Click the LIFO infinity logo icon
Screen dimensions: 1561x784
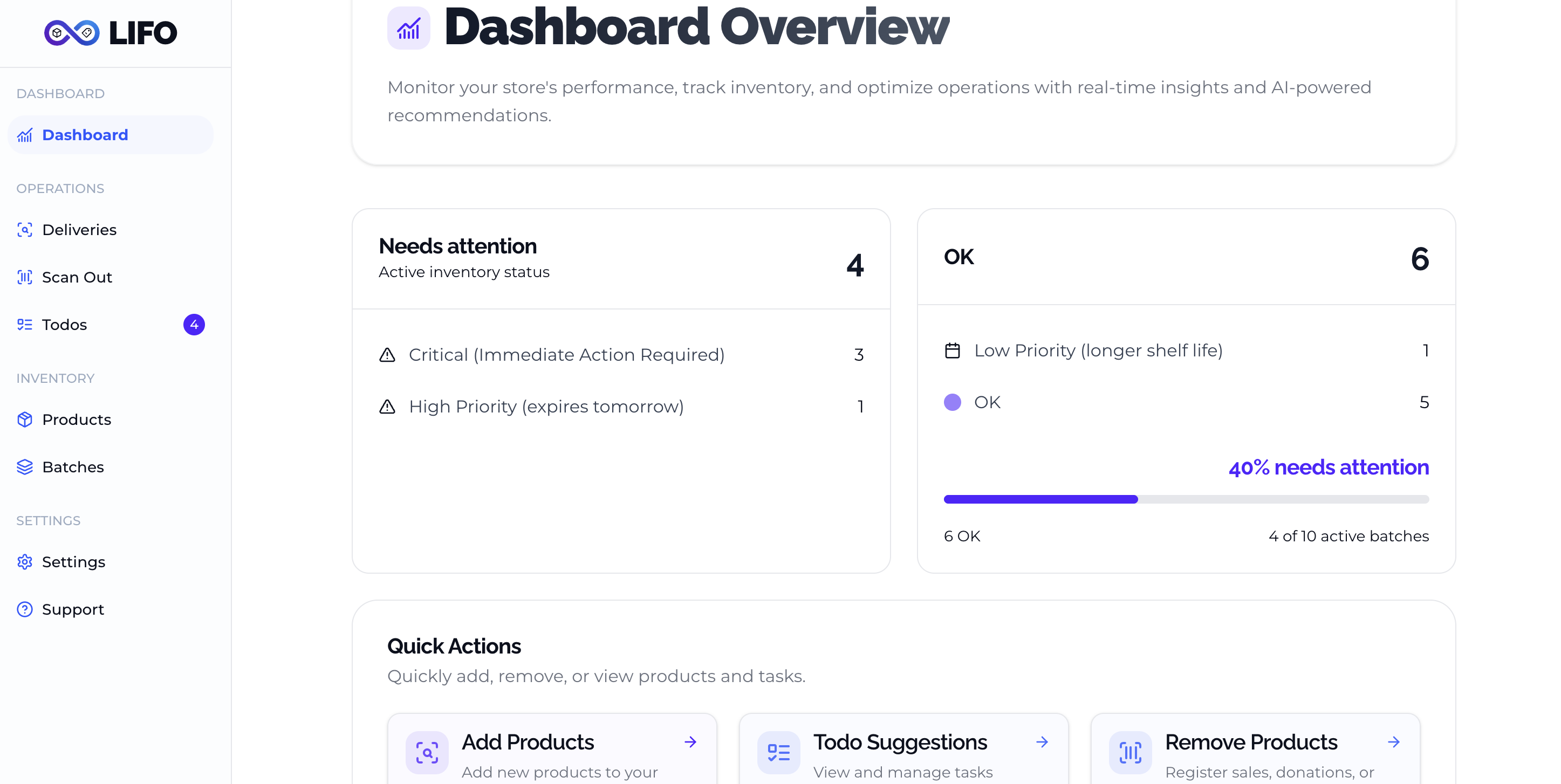point(72,32)
